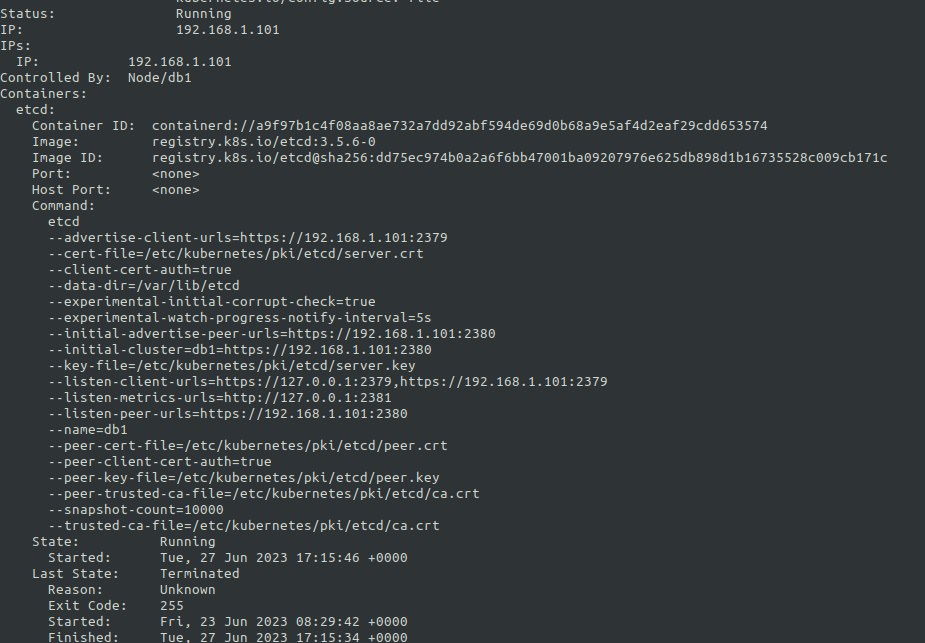Click the Exit Code 255 value
925x643 pixels.
tap(171, 606)
